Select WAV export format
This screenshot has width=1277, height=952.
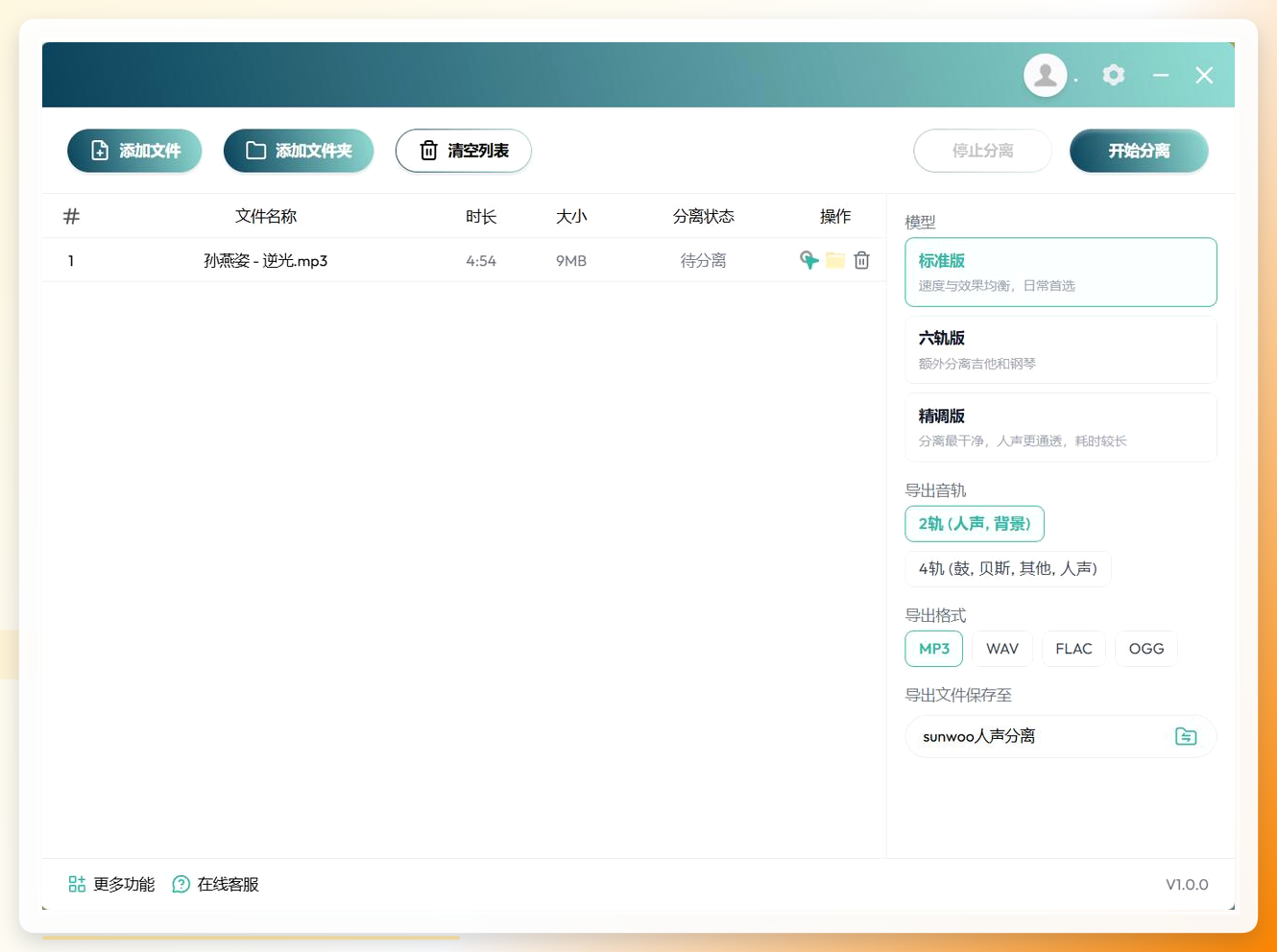coord(1002,649)
